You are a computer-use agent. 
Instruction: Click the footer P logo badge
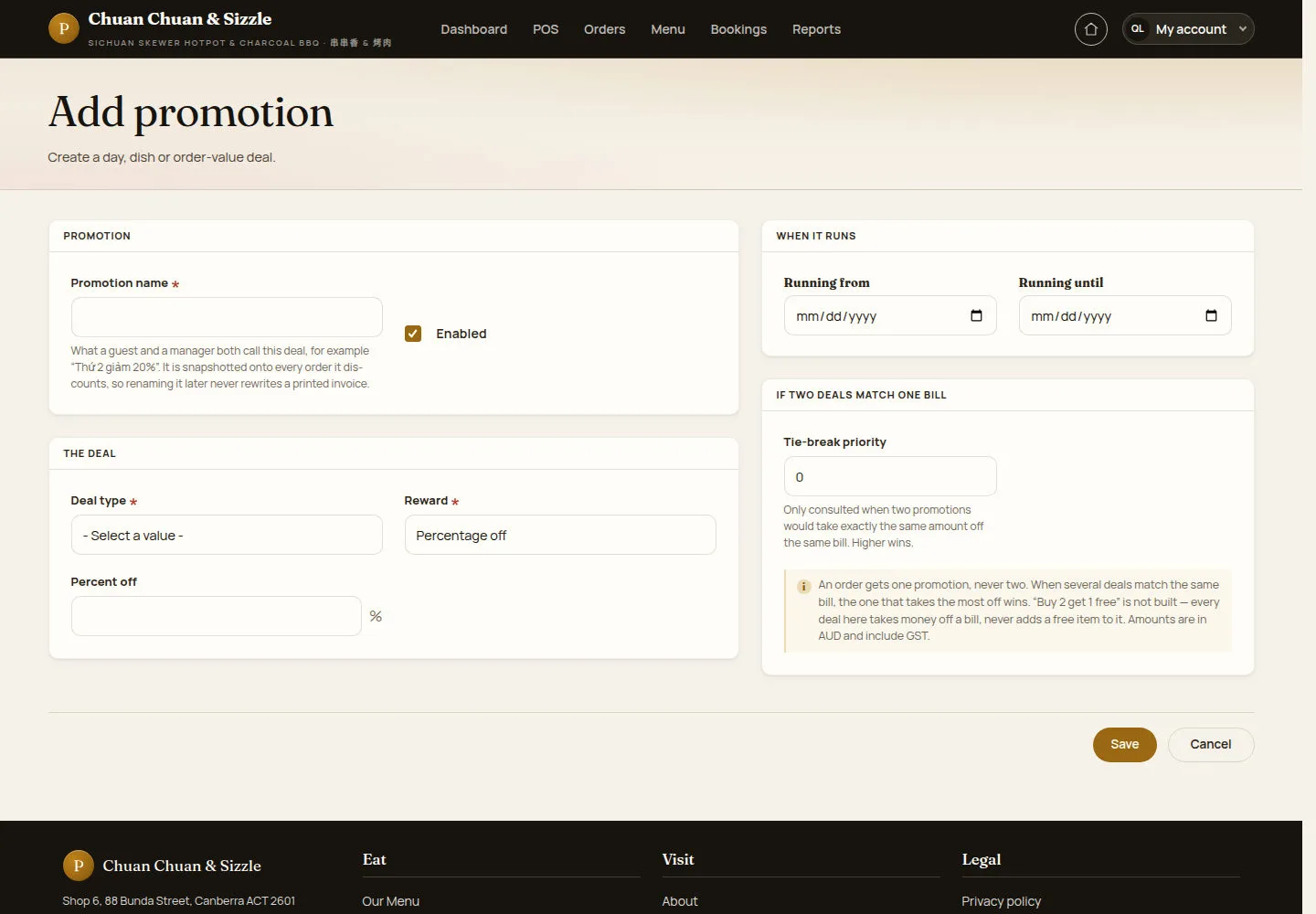click(x=78, y=865)
